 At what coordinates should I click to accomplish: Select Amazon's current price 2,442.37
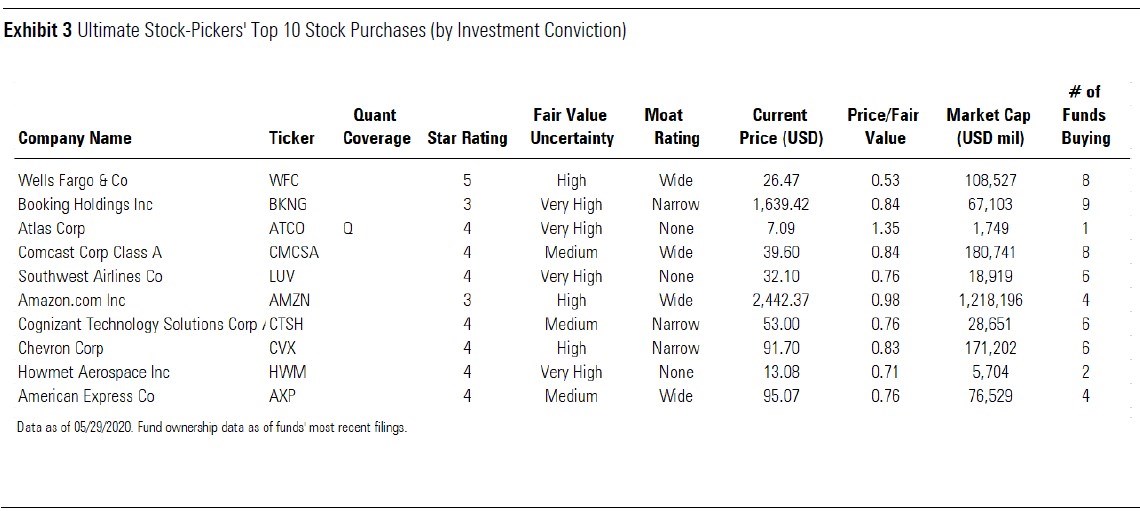point(787,301)
